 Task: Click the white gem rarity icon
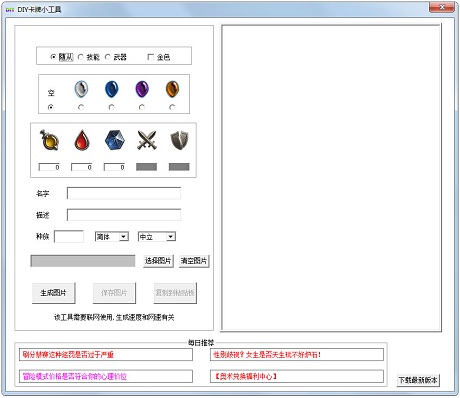(81, 89)
